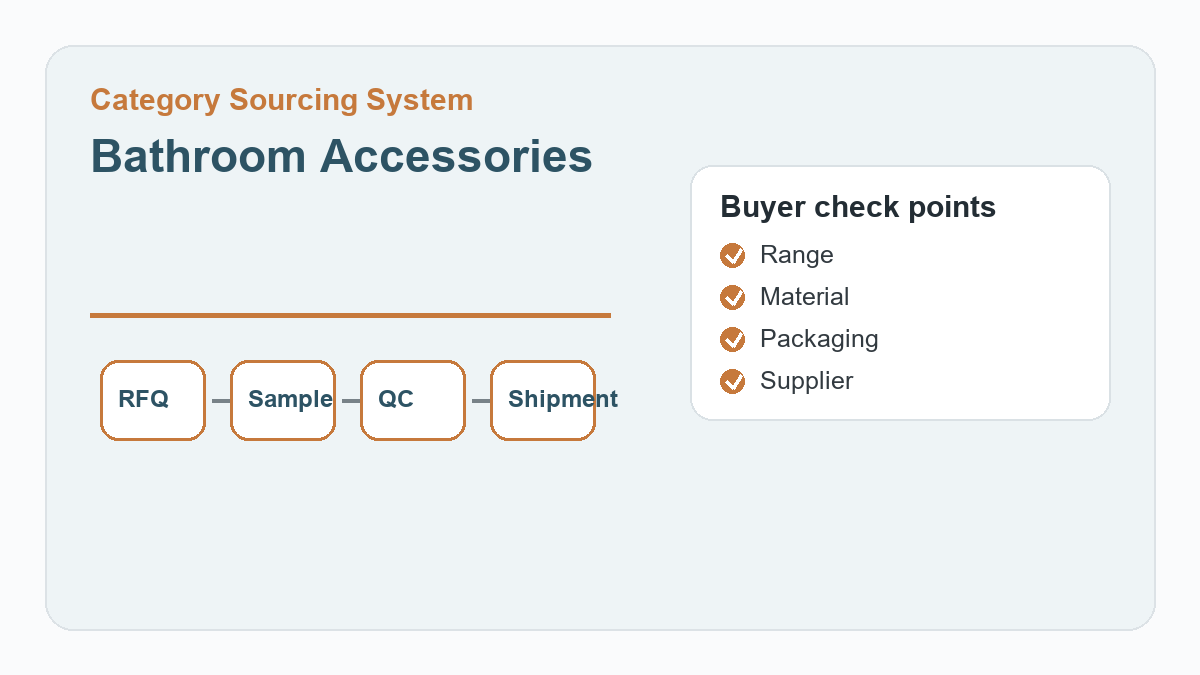Viewport: 1200px width, 675px height.
Task: Open the QC step box
Action: (x=413, y=400)
